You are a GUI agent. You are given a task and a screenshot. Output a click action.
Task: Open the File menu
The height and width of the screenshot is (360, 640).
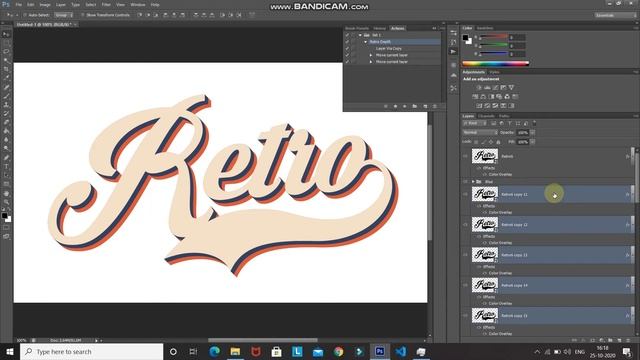click(19, 4)
